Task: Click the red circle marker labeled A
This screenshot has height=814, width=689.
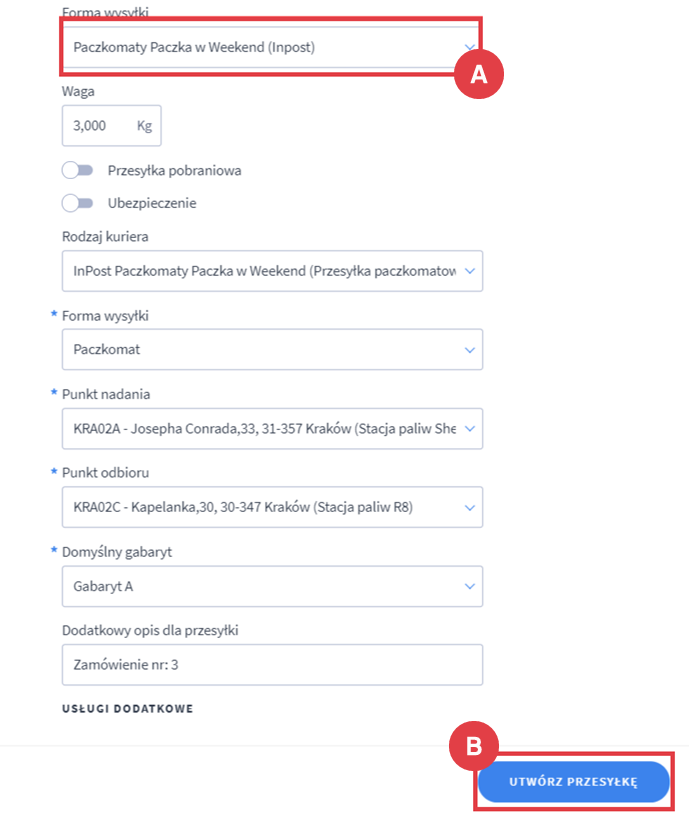Action: [x=478, y=75]
